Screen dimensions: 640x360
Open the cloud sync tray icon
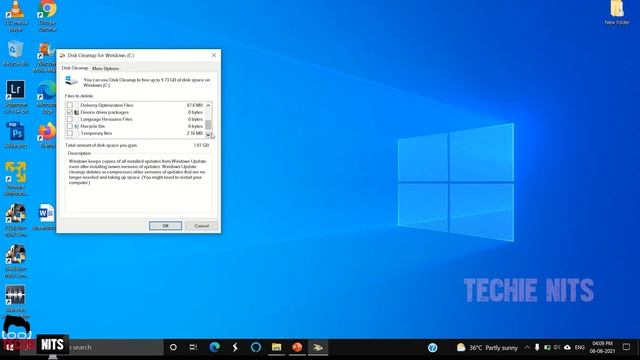click(x=567, y=347)
